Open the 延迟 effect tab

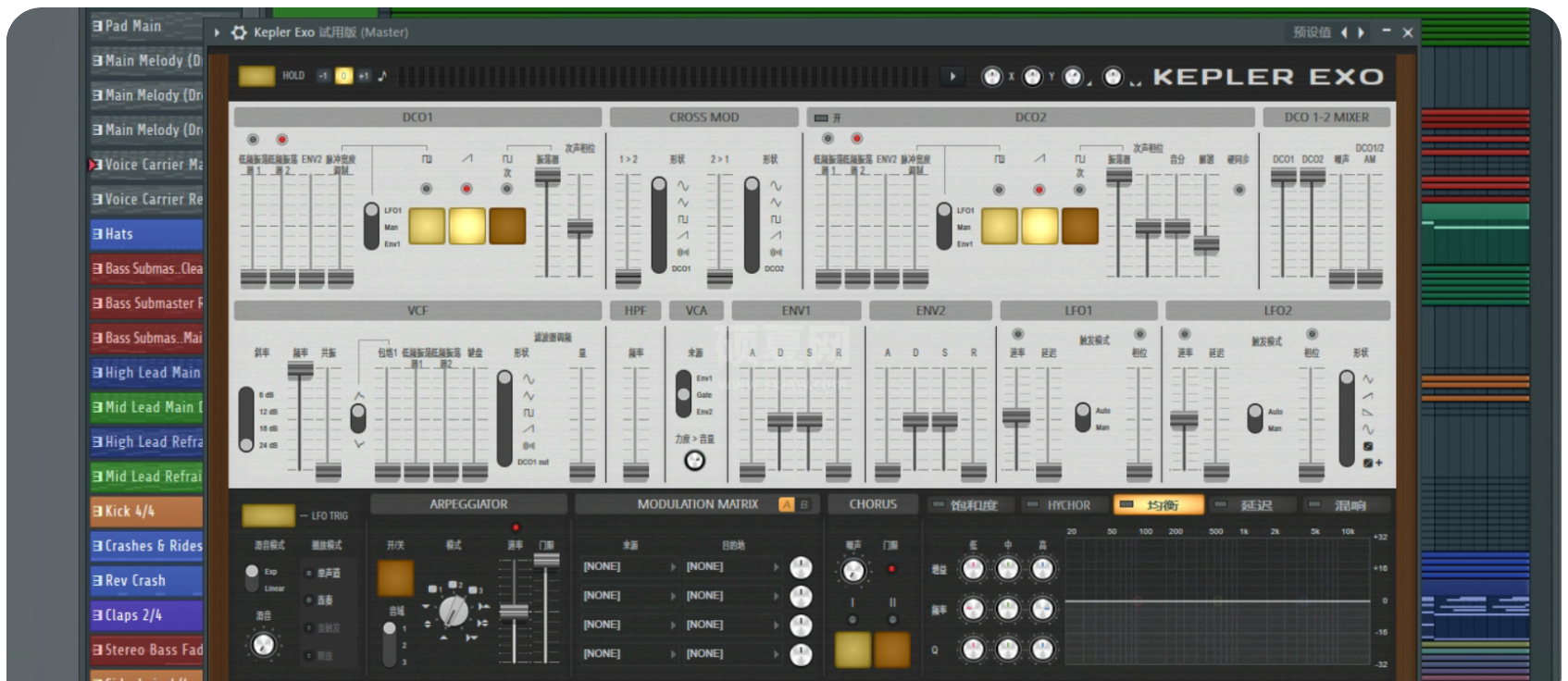click(1254, 505)
